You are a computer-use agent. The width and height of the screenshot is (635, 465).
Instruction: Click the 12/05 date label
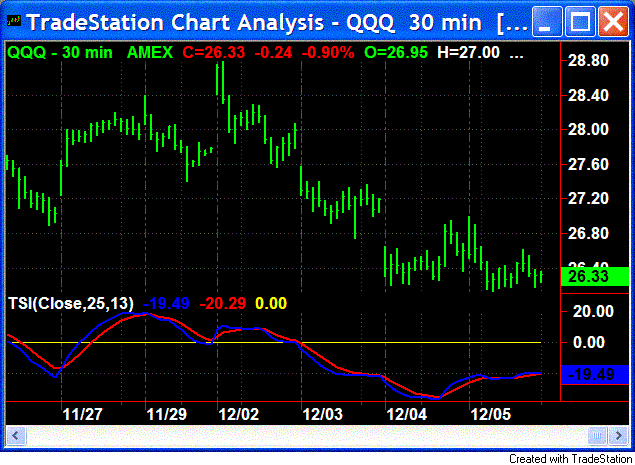(x=490, y=414)
